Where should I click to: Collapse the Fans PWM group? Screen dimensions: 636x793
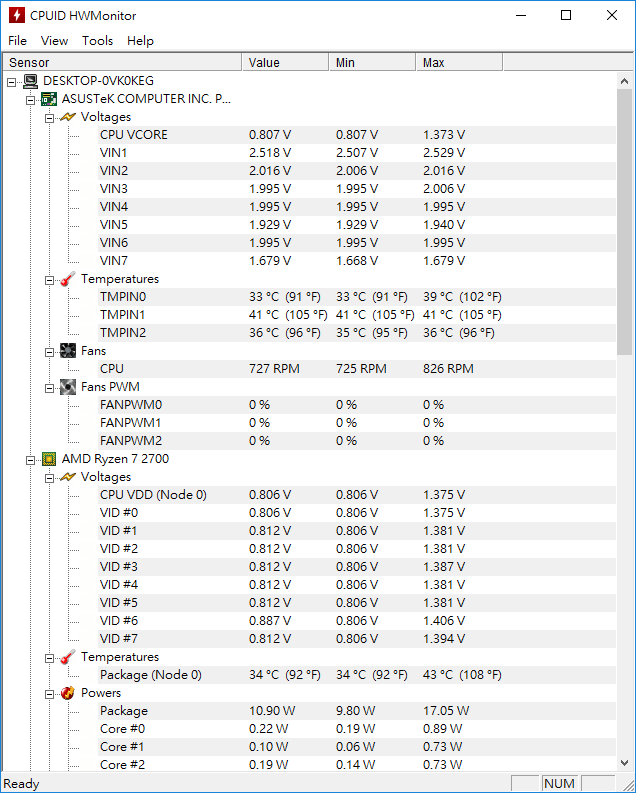[x=50, y=388]
